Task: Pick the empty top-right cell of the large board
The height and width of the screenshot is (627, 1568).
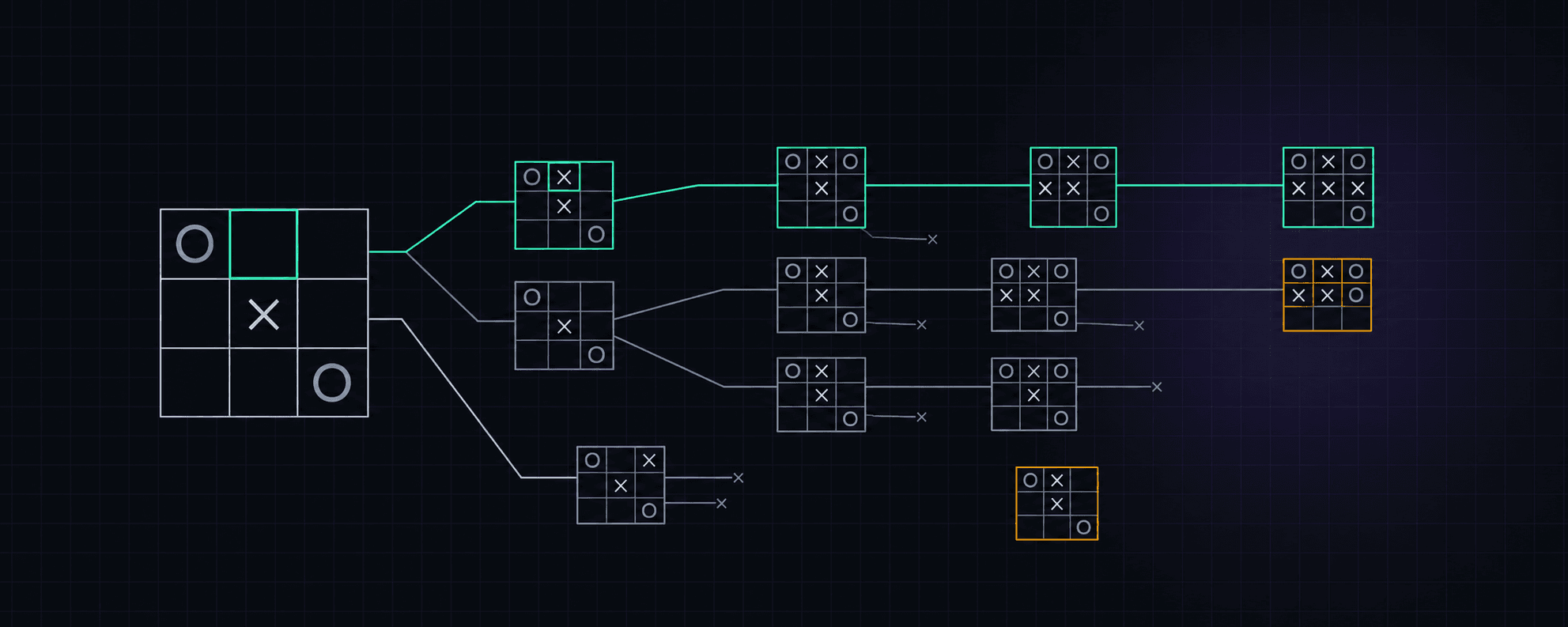Action: (333, 244)
